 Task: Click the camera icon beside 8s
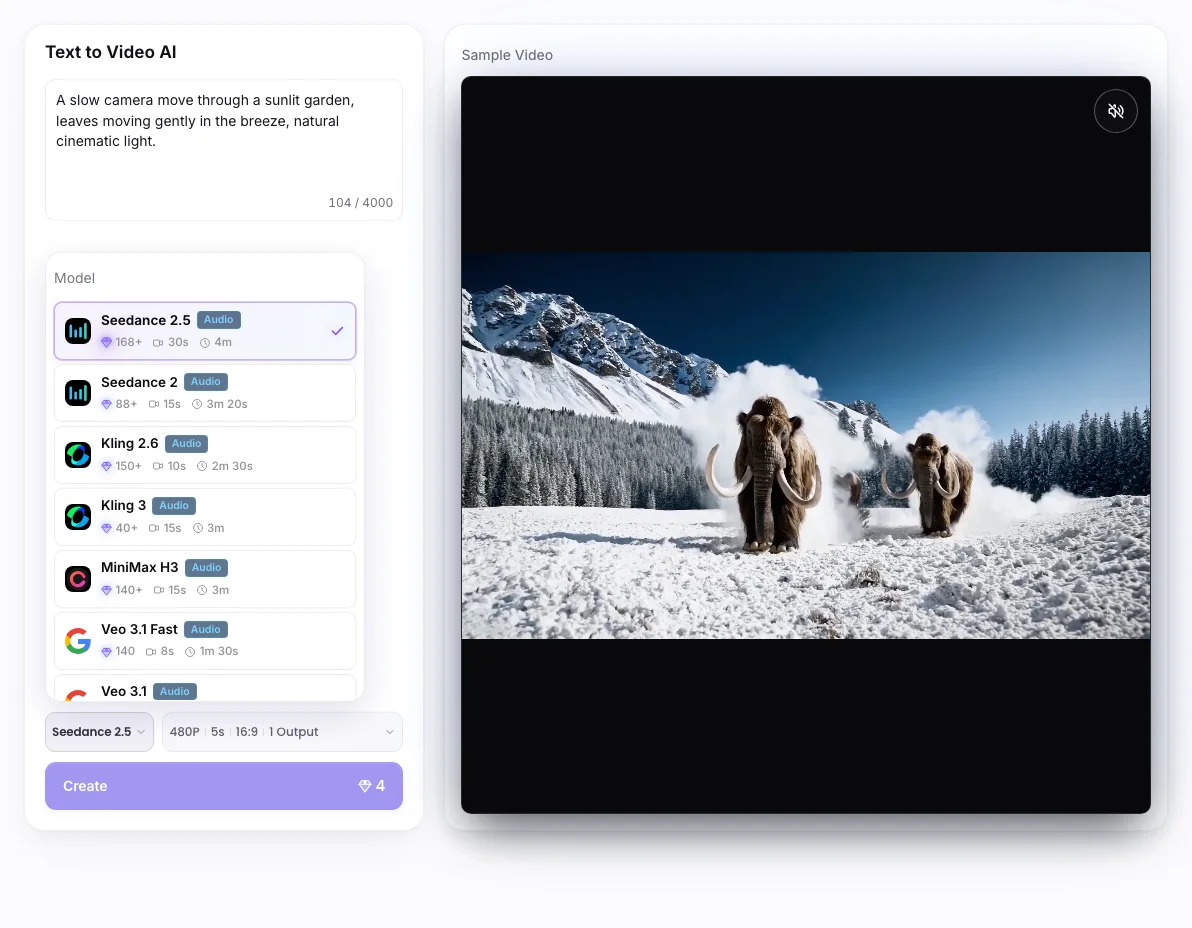point(151,651)
